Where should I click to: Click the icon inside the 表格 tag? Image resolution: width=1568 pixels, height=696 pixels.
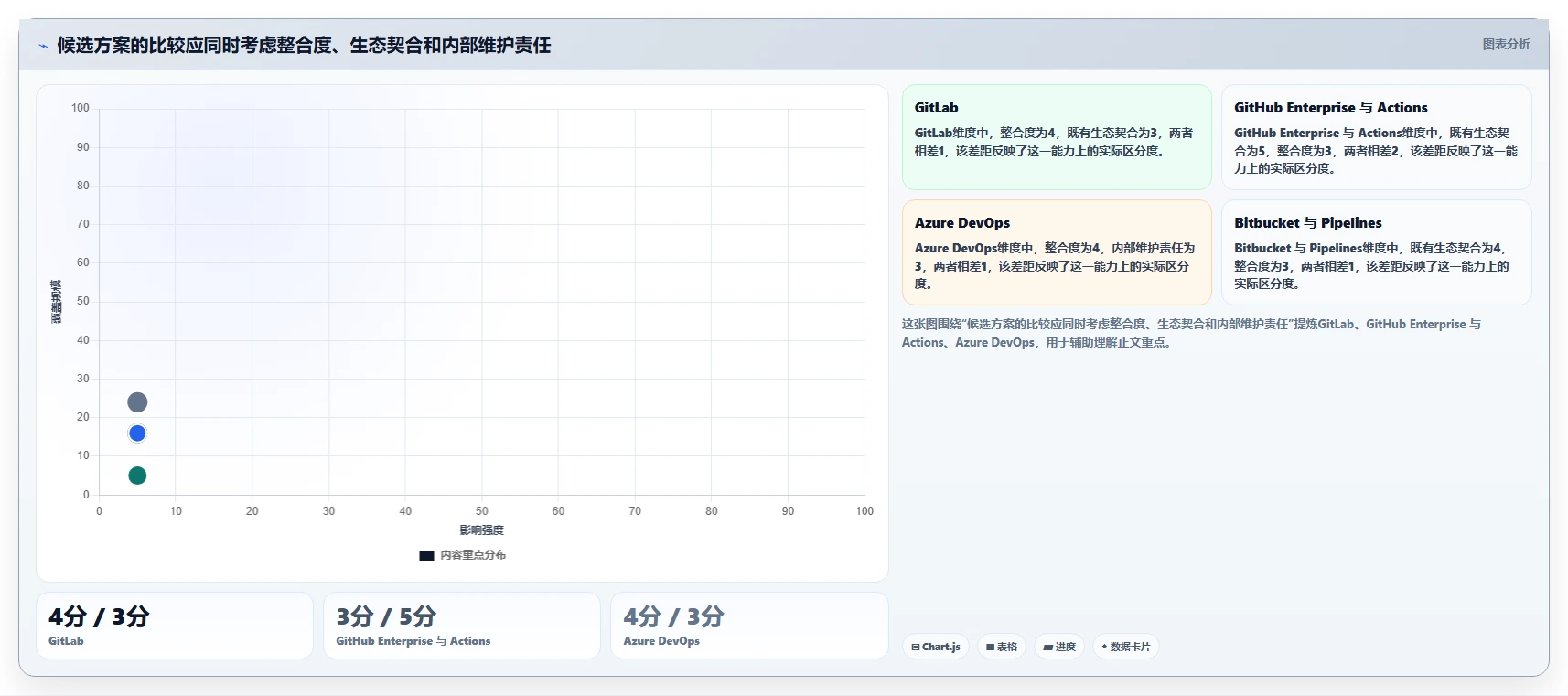click(x=990, y=648)
